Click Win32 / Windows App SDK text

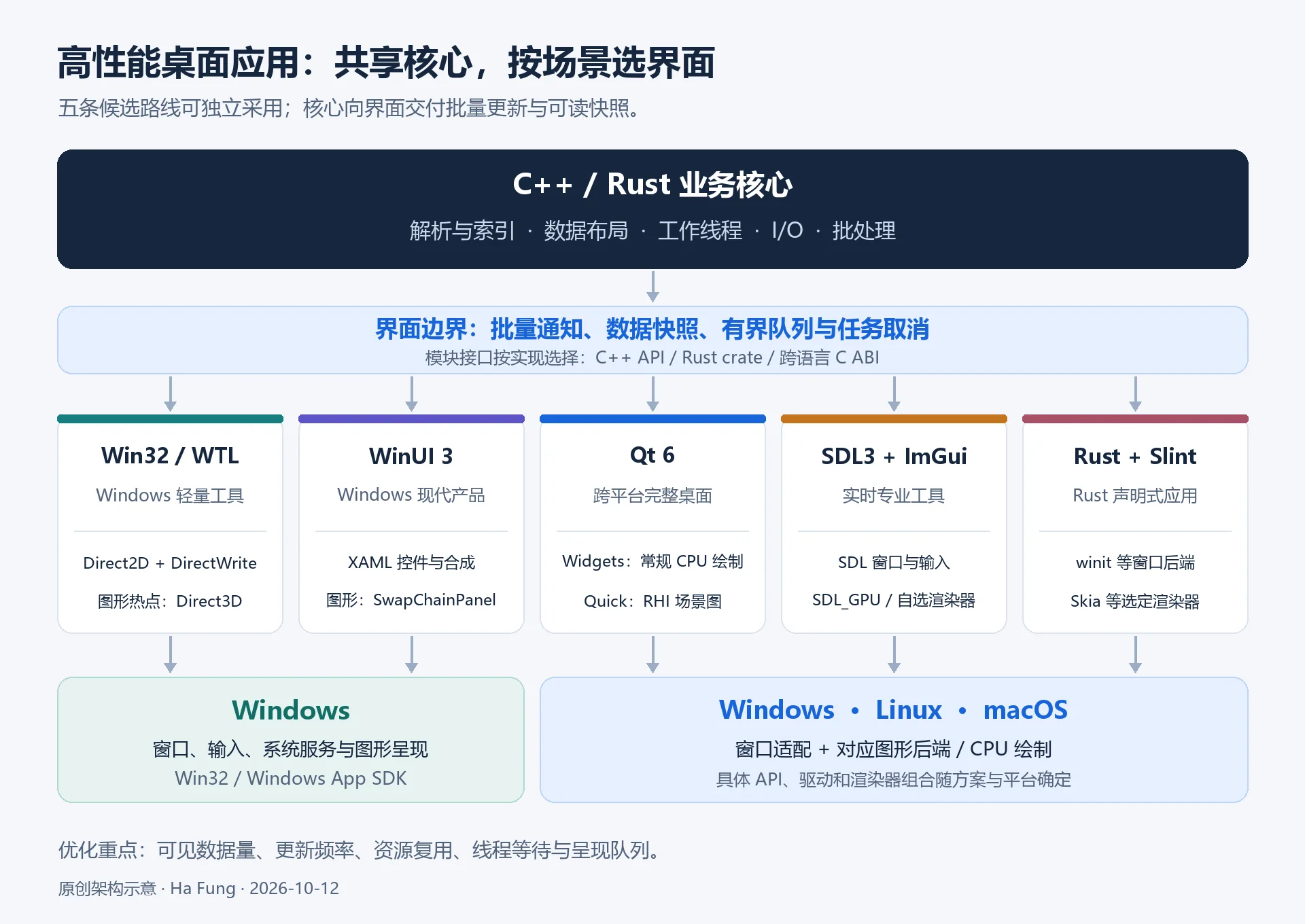(291, 778)
